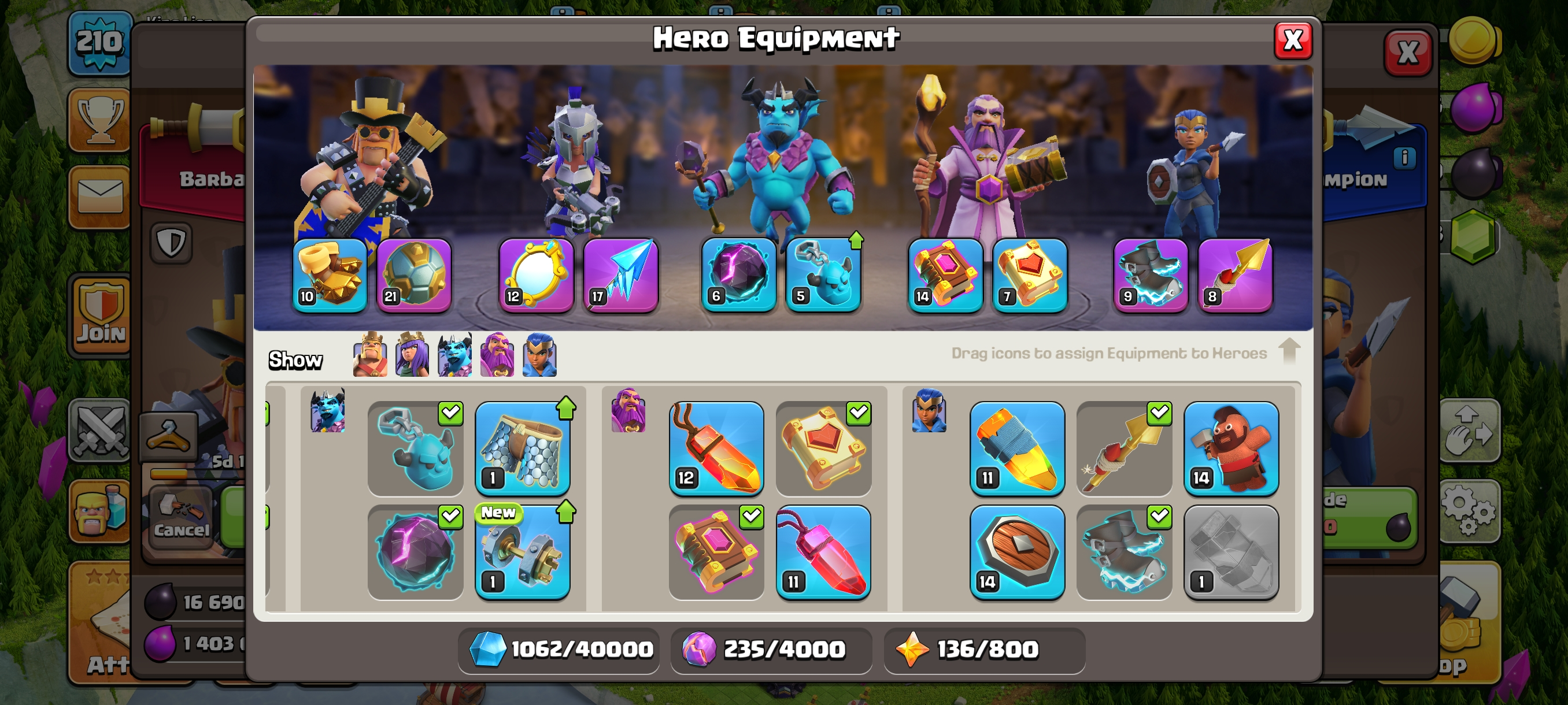Screen dimensions: 1568x705
Task: Close the Hero Equipment window
Action: click(1293, 41)
